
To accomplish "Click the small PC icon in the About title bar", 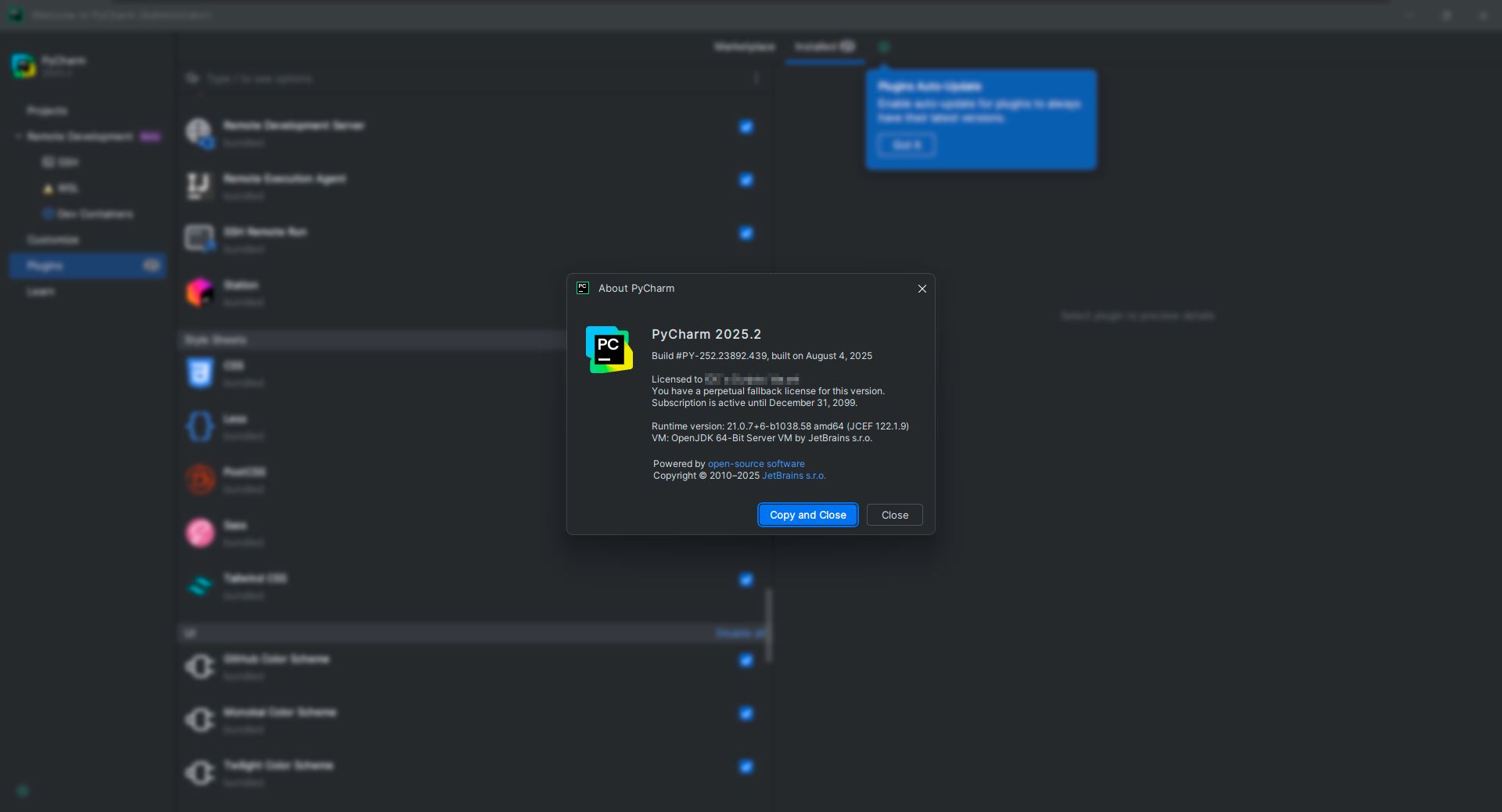I will (583, 288).
